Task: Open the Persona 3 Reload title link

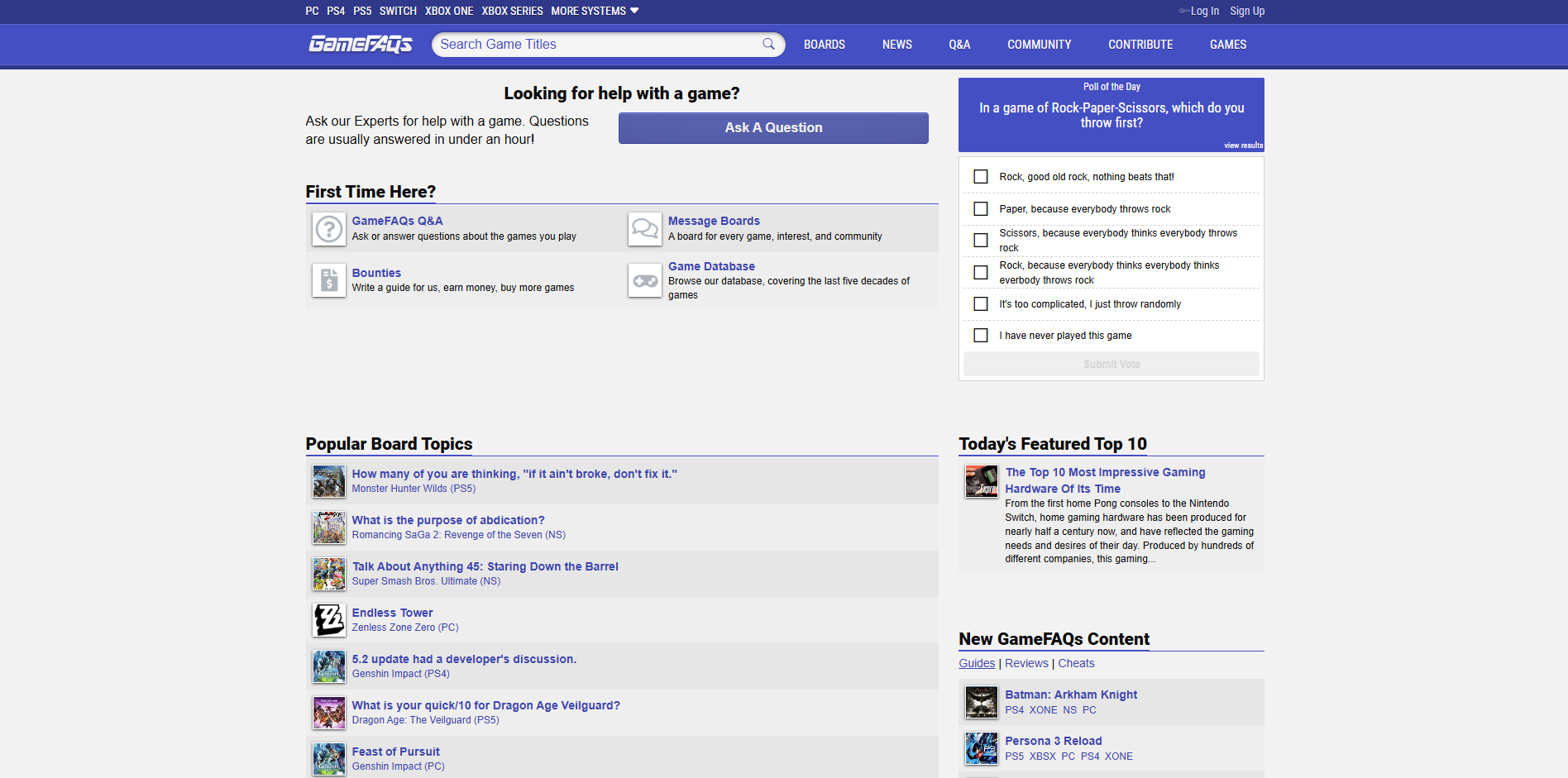Action: [x=1054, y=741]
